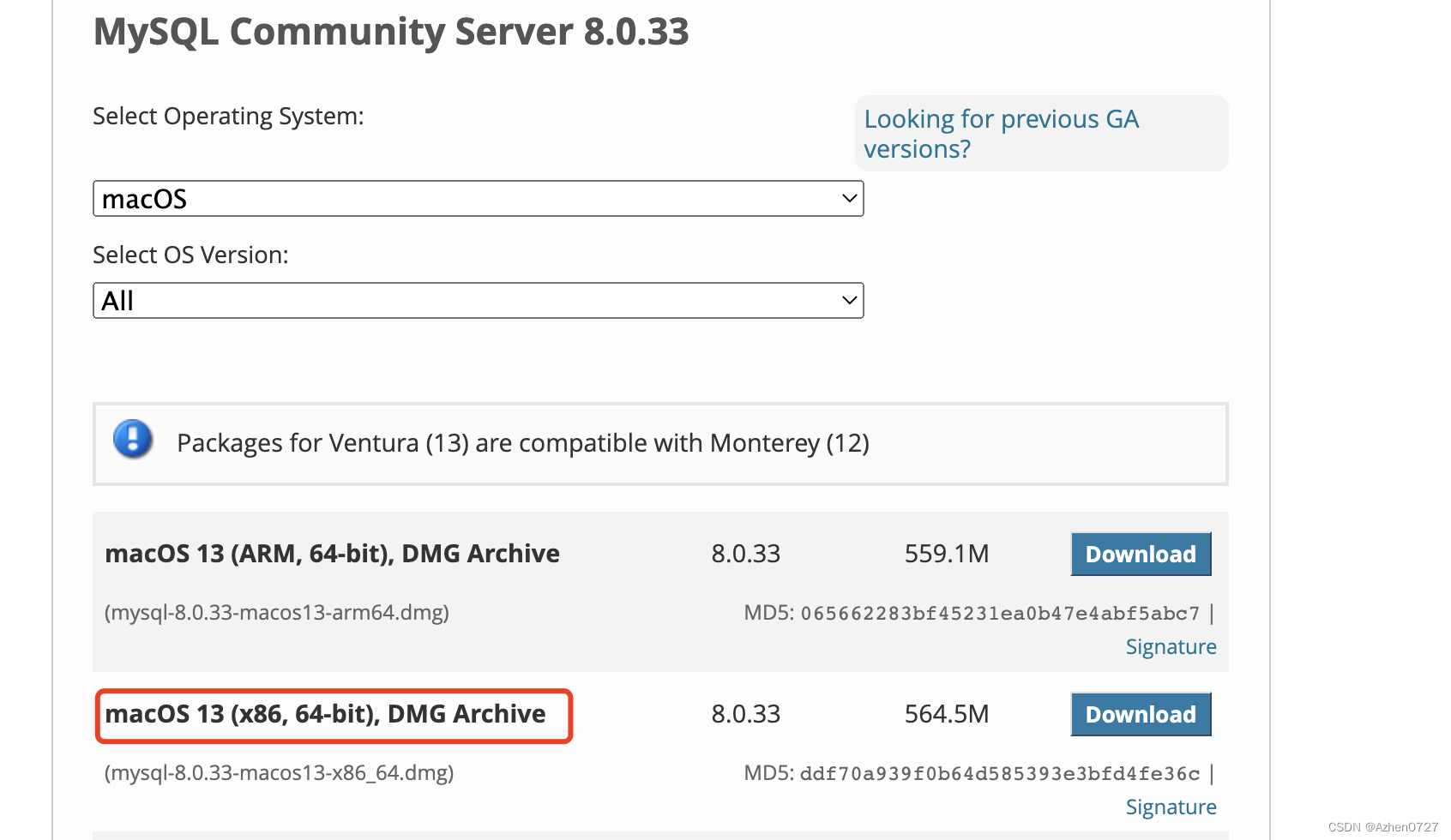Click macOS 13 (x86, 64-bit), DMG Archive title
This screenshot has height=840, width=1451.
(x=325, y=714)
